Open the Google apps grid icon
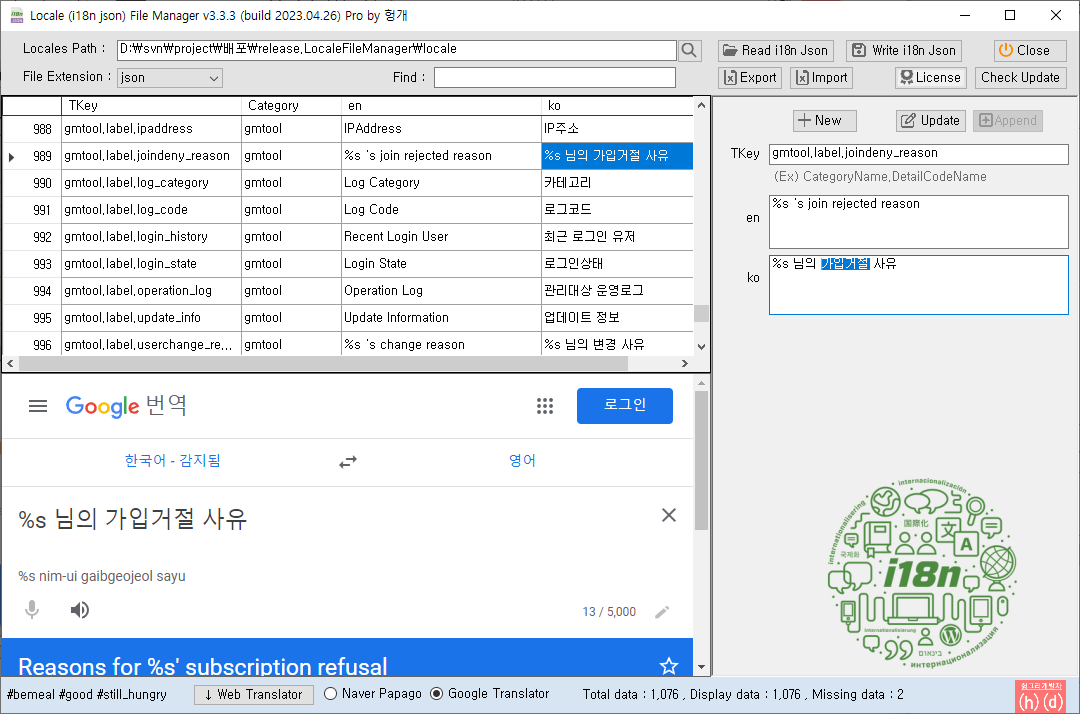The height and width of the screenshot is (714, 1080). click(x=545, y=406)
